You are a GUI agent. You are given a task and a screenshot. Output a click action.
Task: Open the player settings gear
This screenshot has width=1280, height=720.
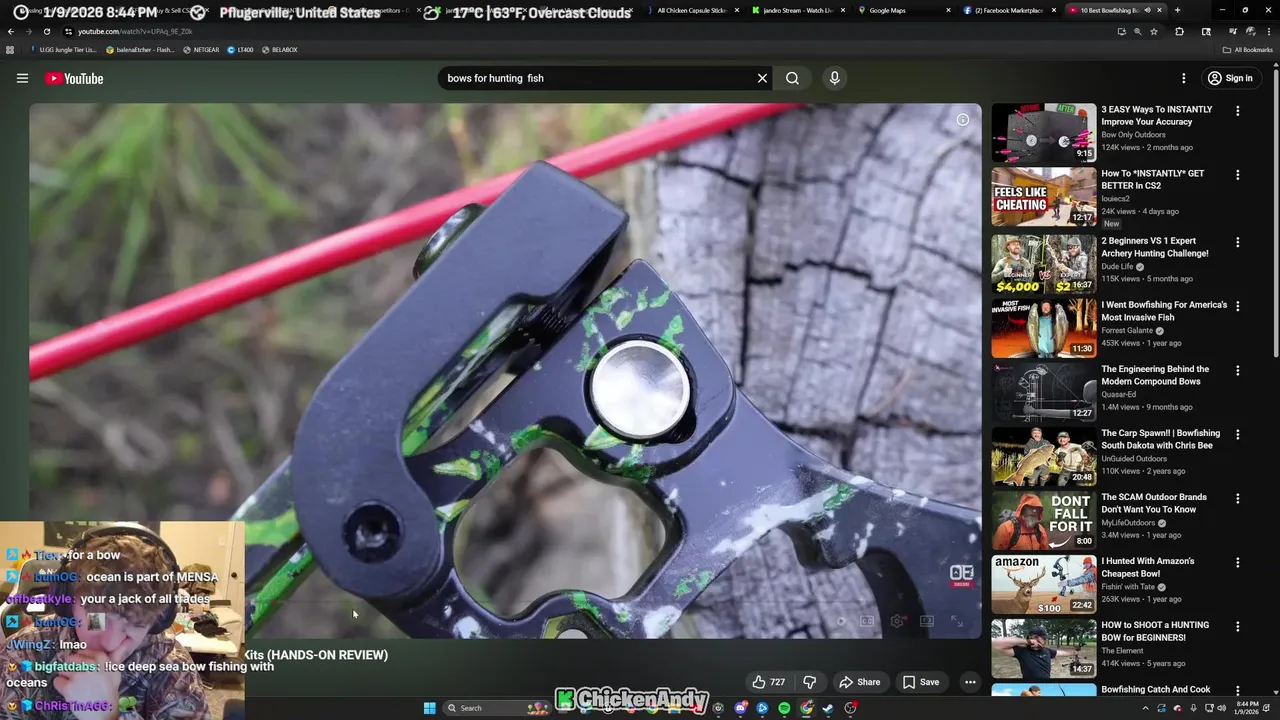tap(897, 621)
